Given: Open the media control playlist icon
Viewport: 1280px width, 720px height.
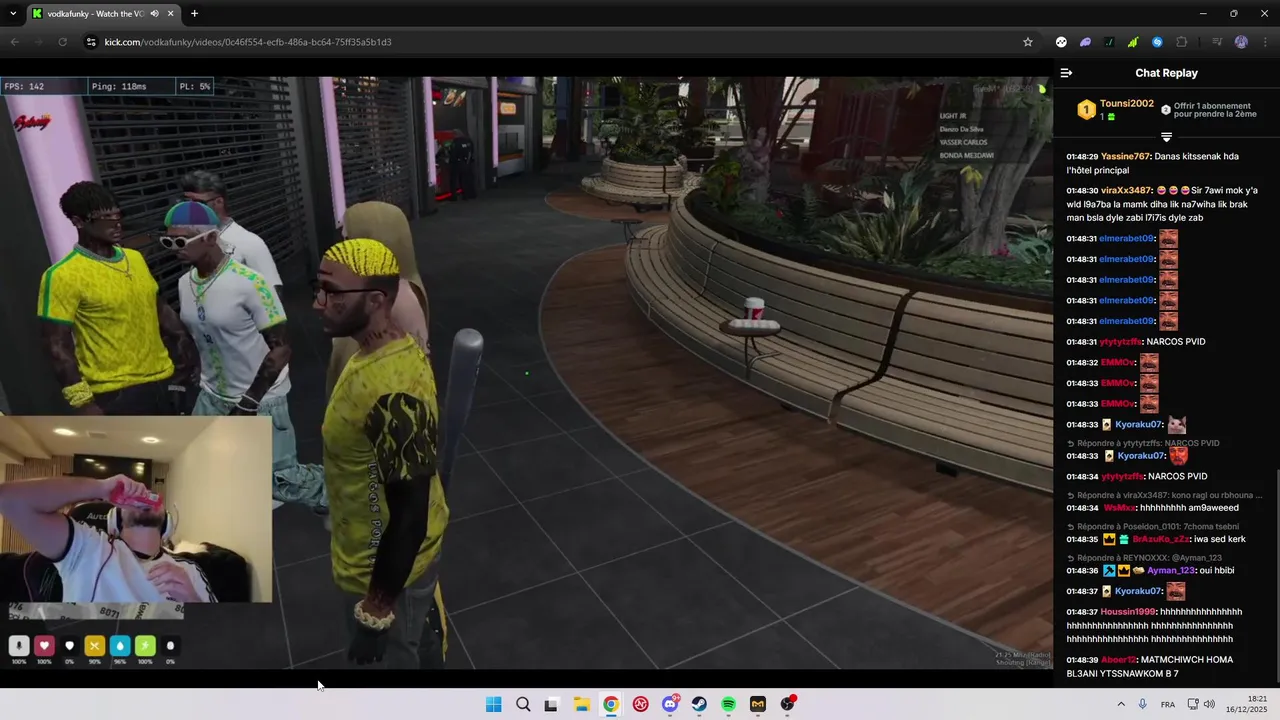Looking at the screenshot, I should (1217, 42).
